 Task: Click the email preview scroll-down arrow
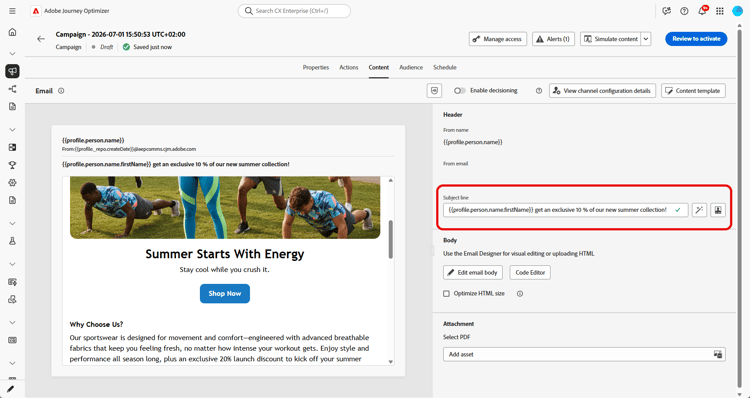click(390, 362)
